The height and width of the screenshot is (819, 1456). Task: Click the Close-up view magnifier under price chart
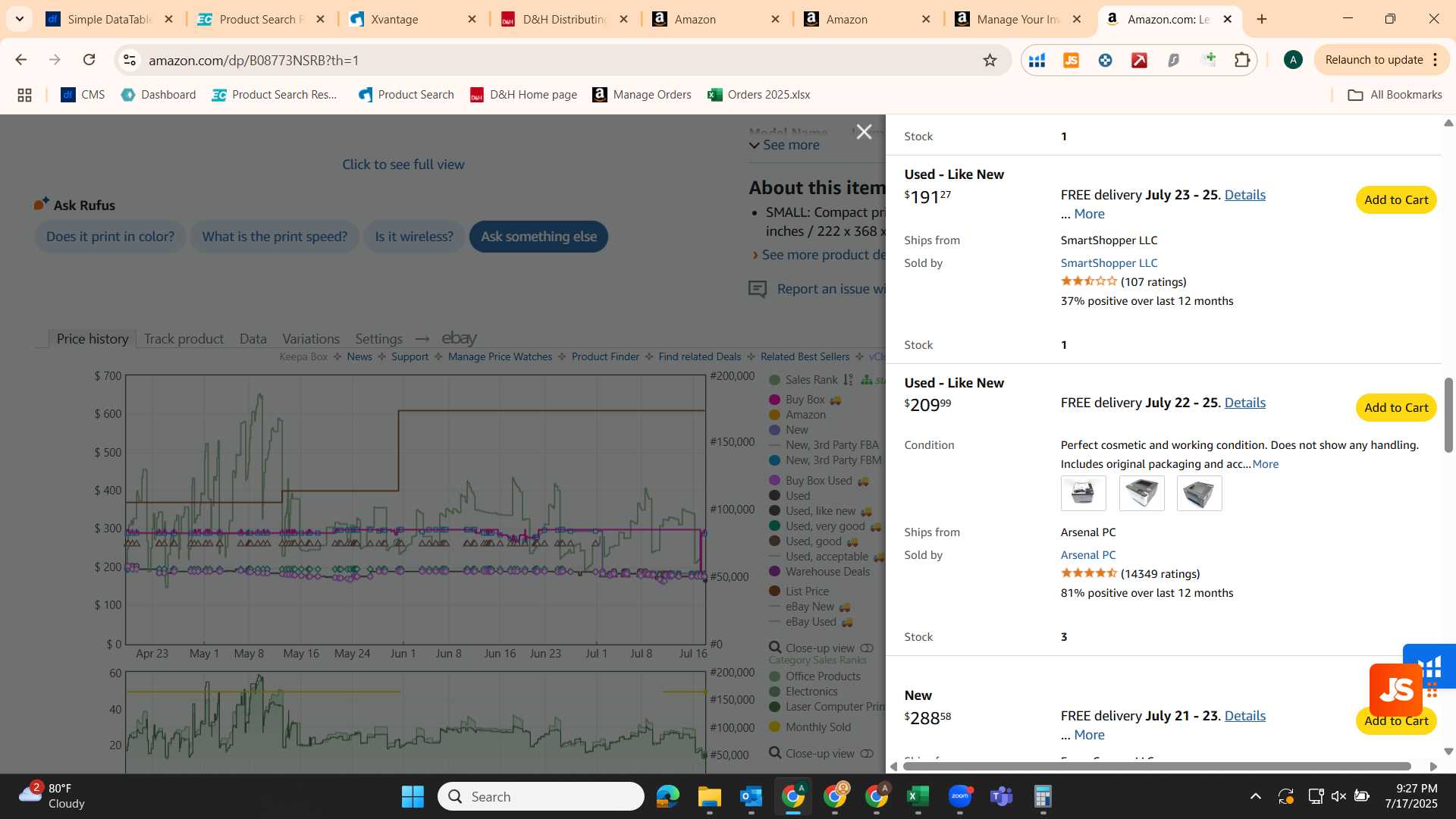(x=775, y=648)
